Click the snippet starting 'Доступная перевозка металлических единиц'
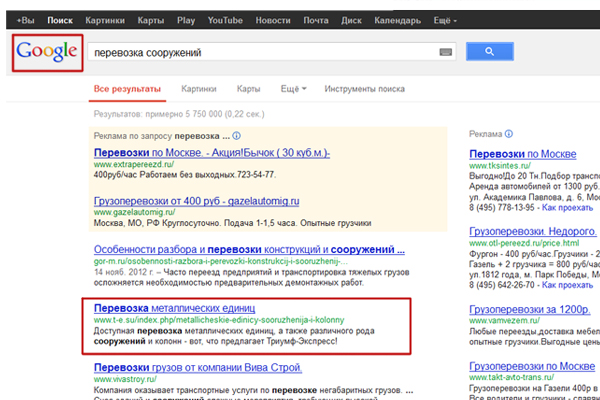The width and height of the screenshot is (600, 400). coord(234,336)
